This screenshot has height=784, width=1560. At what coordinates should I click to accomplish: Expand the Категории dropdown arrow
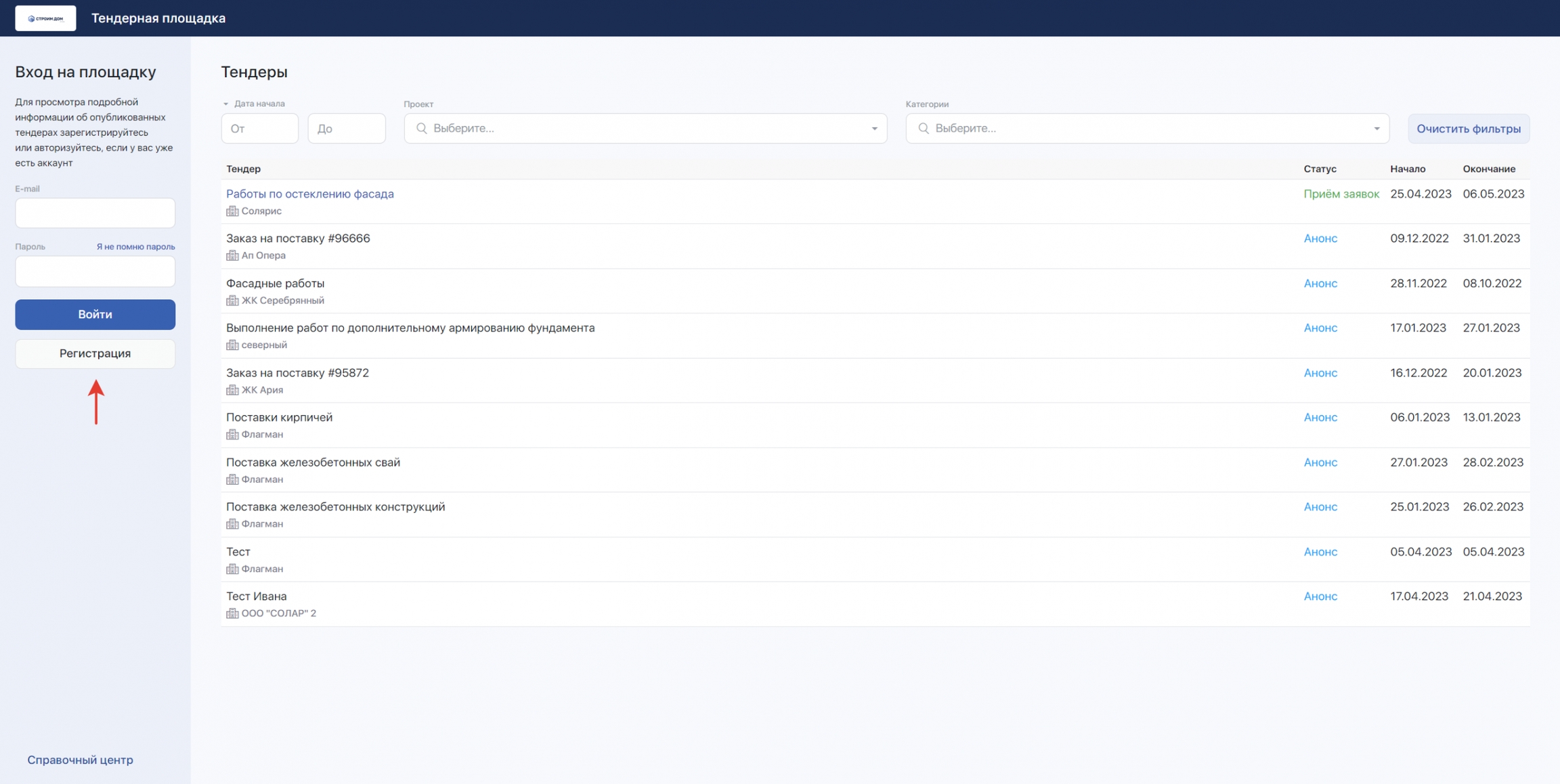[1376, 129]
